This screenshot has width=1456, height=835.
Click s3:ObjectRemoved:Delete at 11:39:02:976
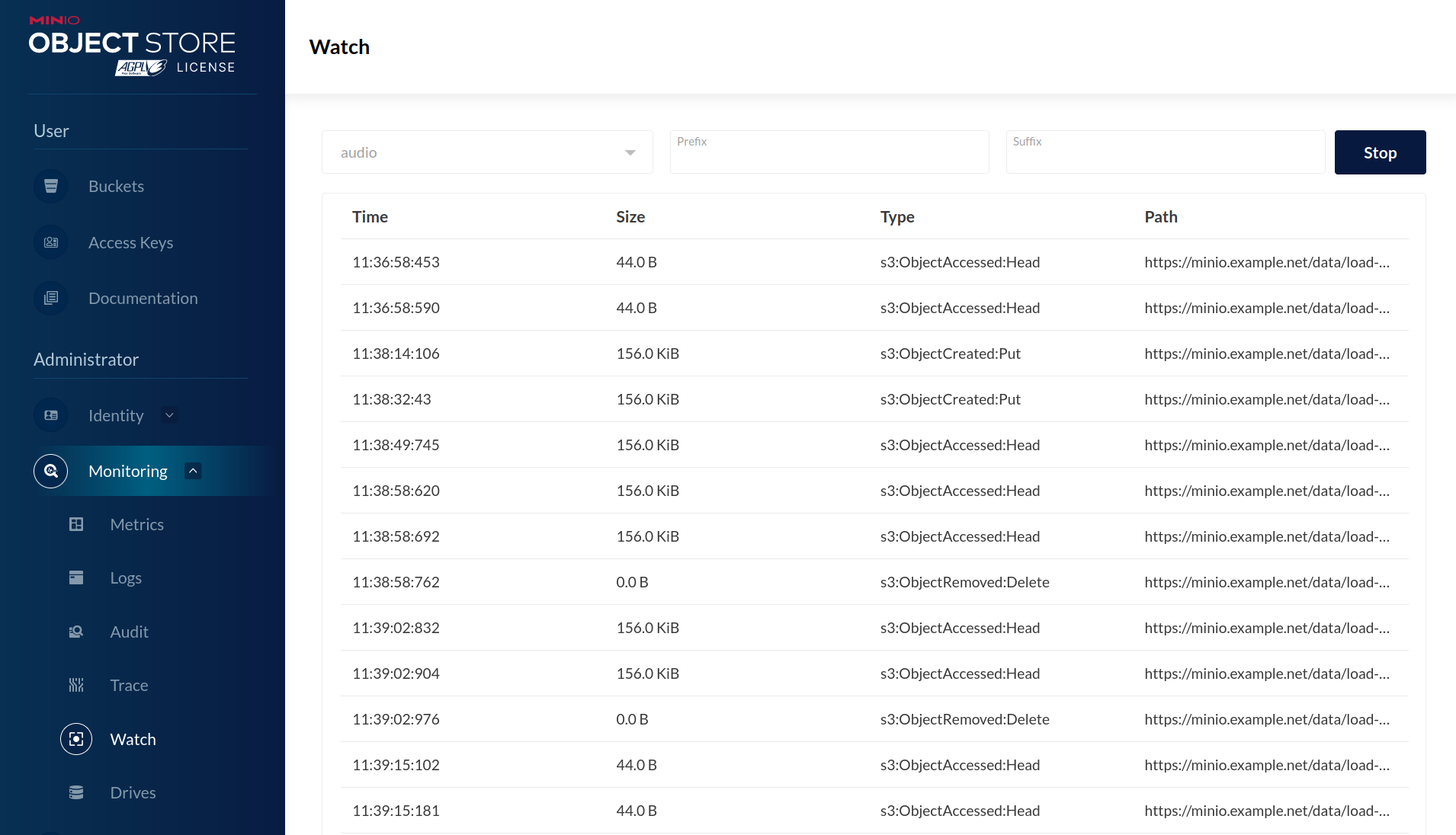click(964, 719)
